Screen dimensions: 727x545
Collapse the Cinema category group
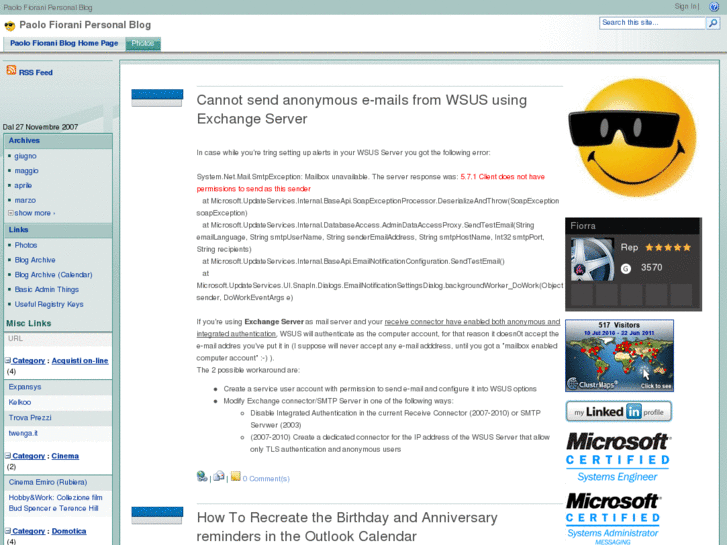8,456
